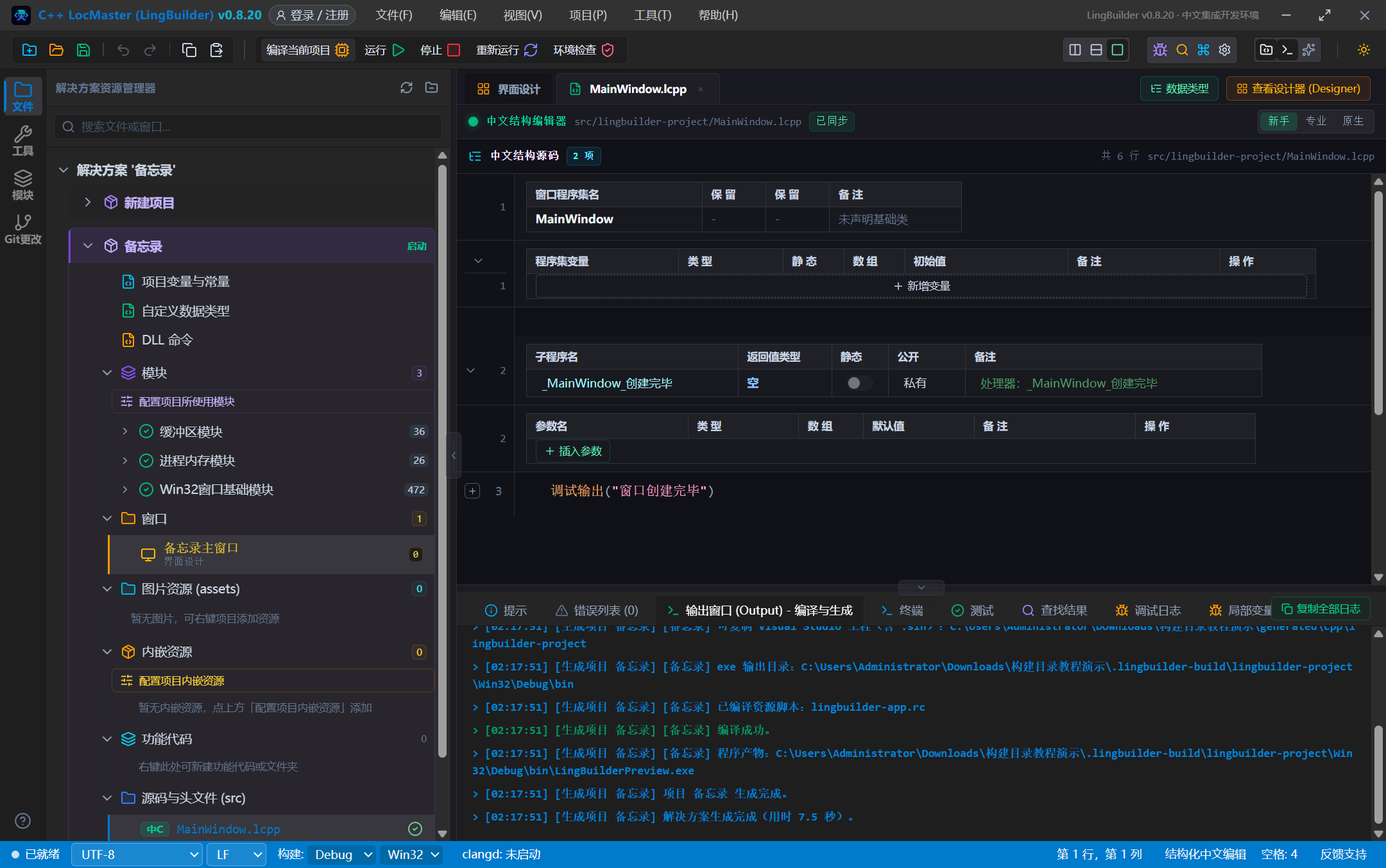This screenshot has width=1386, height=868.
Task: Expand the 新建项目 tree node
Action: (x=88, y=203)
